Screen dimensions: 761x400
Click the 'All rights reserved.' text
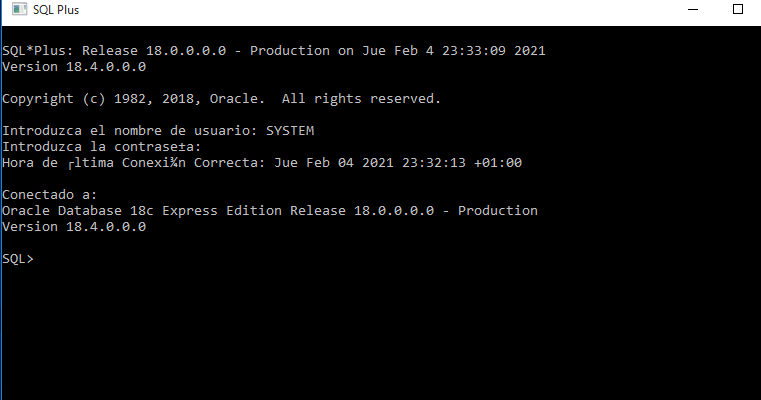(x=361, y=99)
